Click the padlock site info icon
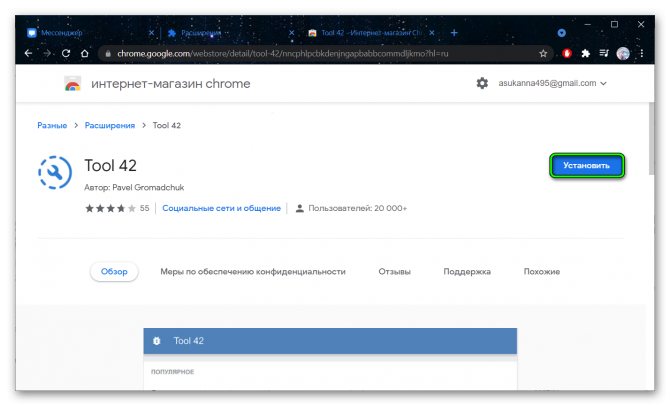670x406 pixels. (x=108, y=53)
